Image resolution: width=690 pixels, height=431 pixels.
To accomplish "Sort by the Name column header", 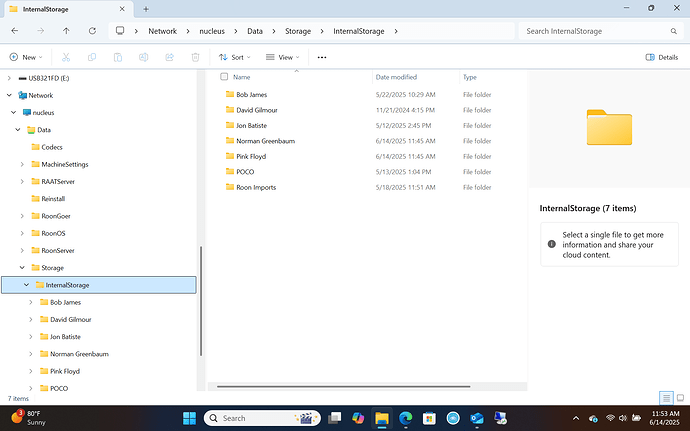I will click(x=241, y=77).
